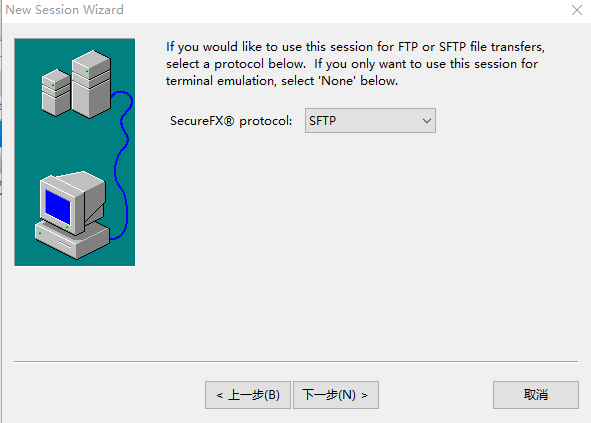
Task: Click the desktop computer monitor icon
Action: [72, 202]
